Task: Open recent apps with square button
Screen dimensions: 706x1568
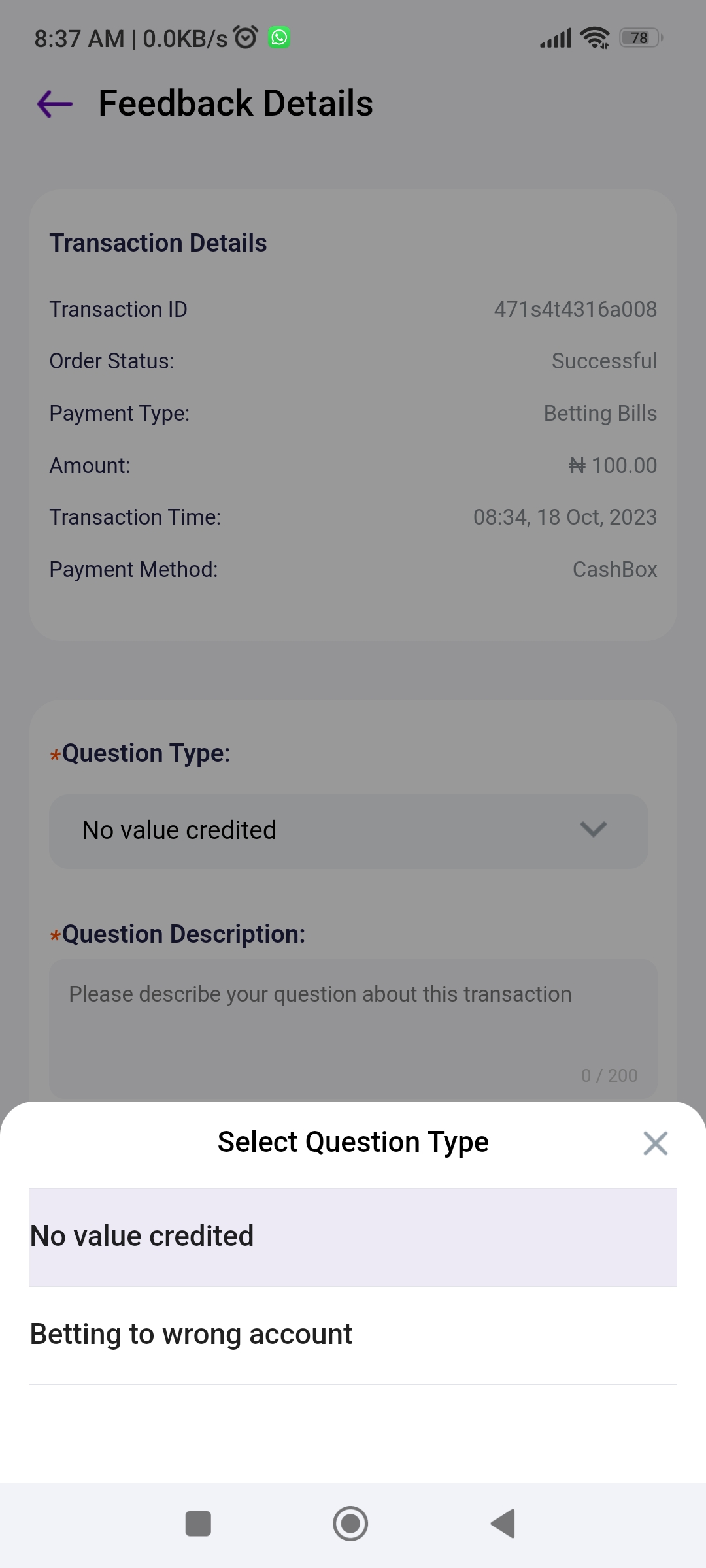Action: (x=198, y=1524)
